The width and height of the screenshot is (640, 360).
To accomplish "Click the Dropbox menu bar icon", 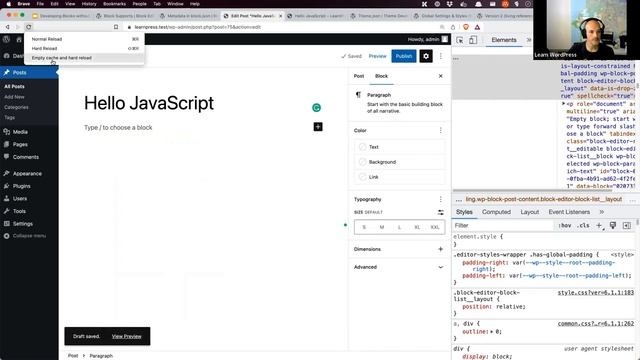I will [x=450, y=4].
